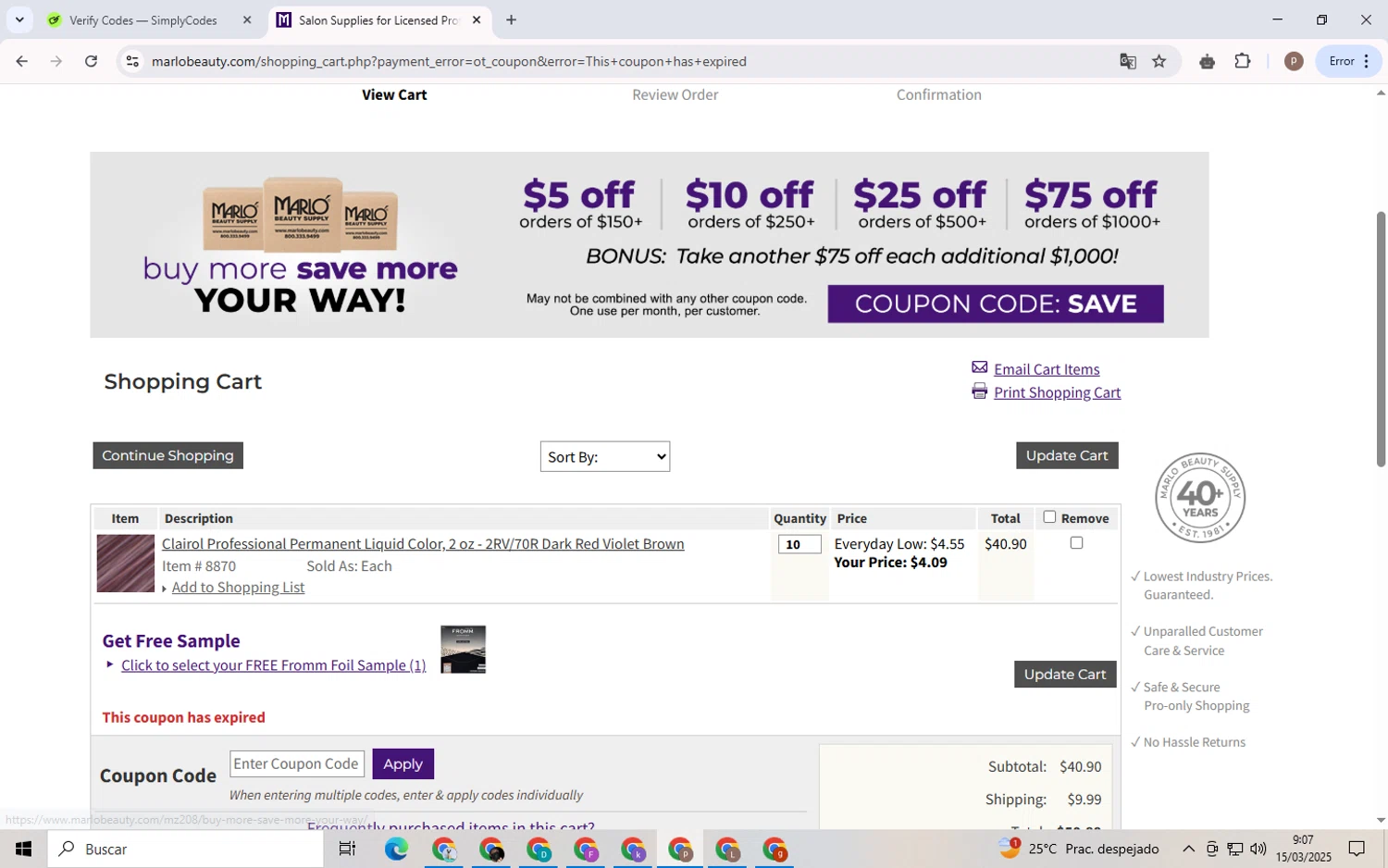This screenshot has height=868, width=1388.
Task: Open the Windows Start menu
Action: click(23, 849)
